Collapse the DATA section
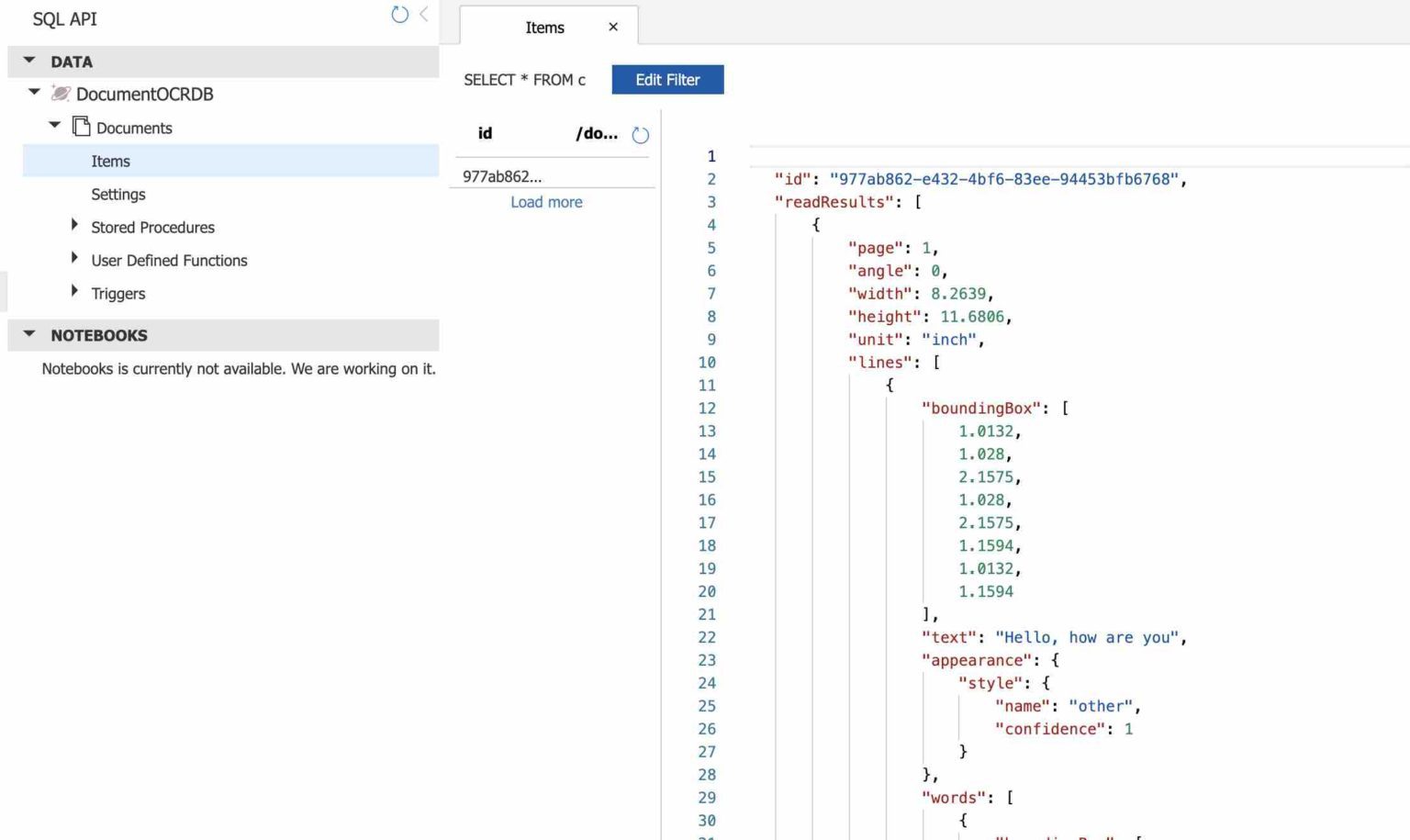The height and width of the screenshot is (840, 1410). click(x=28, y=61)
